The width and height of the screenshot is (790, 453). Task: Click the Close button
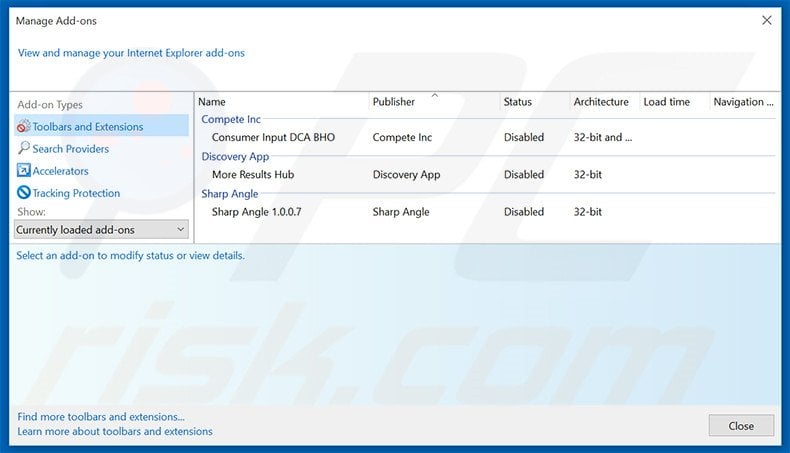(741, 426)
